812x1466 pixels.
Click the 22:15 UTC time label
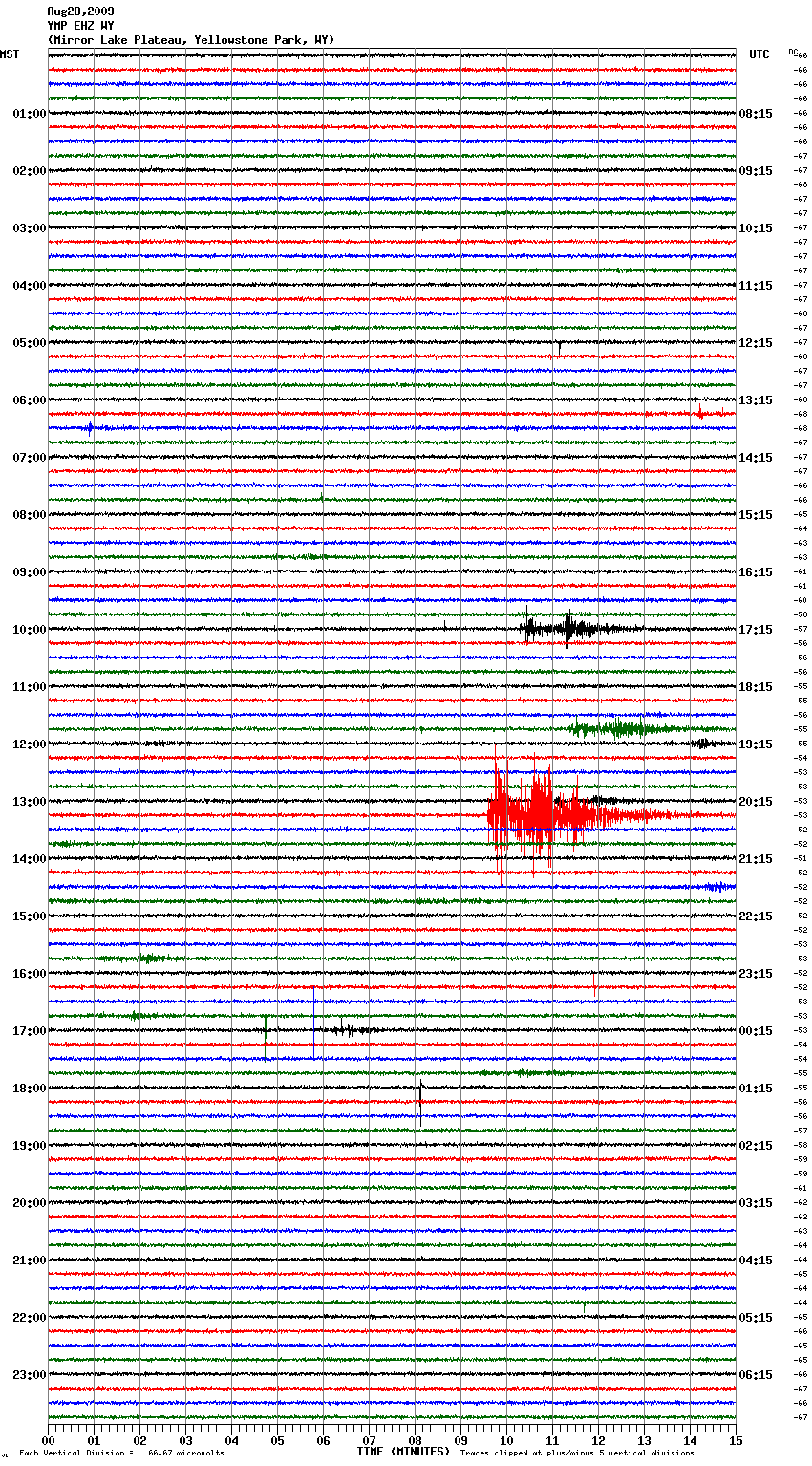click(756, 916)
